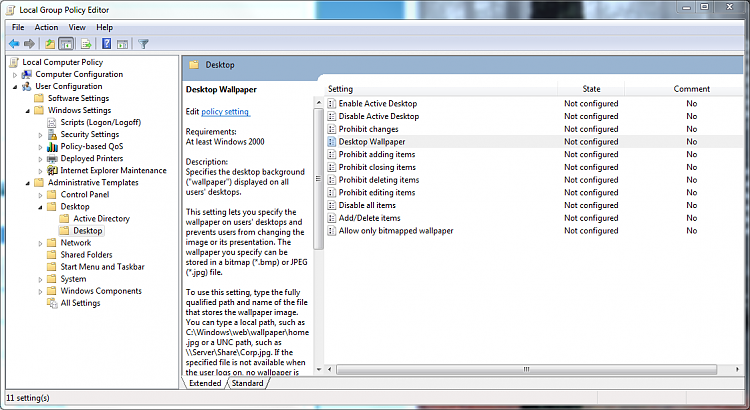This screenshot has height=410, width=750.
Task: Click the Desktop Wallpaper policy icon
Action: (331, 142)
